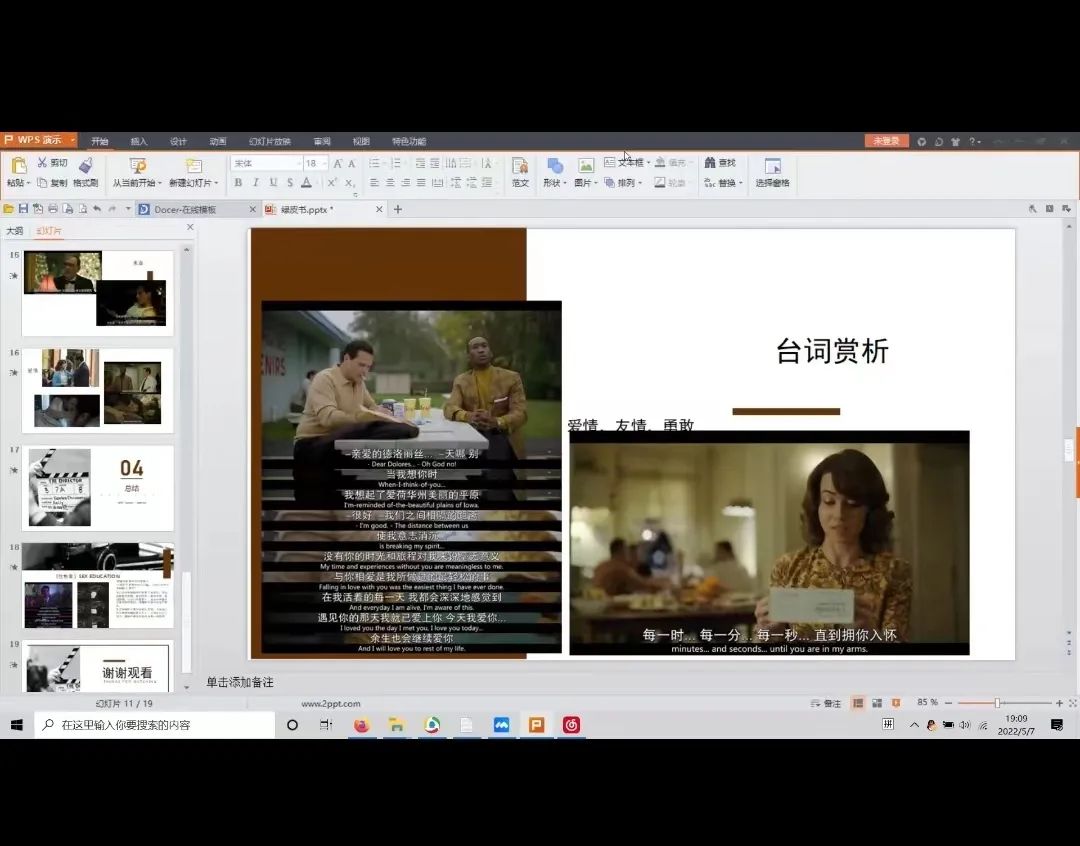The image size is (1080, 846).
Task: Open the Selection Pane (选择窗格)
Action: (x=772, y=172)
